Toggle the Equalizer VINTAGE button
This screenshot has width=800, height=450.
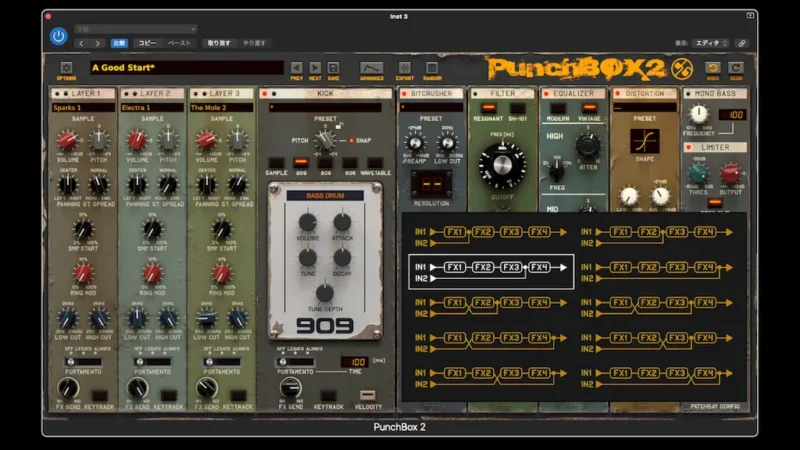point(589,108)
